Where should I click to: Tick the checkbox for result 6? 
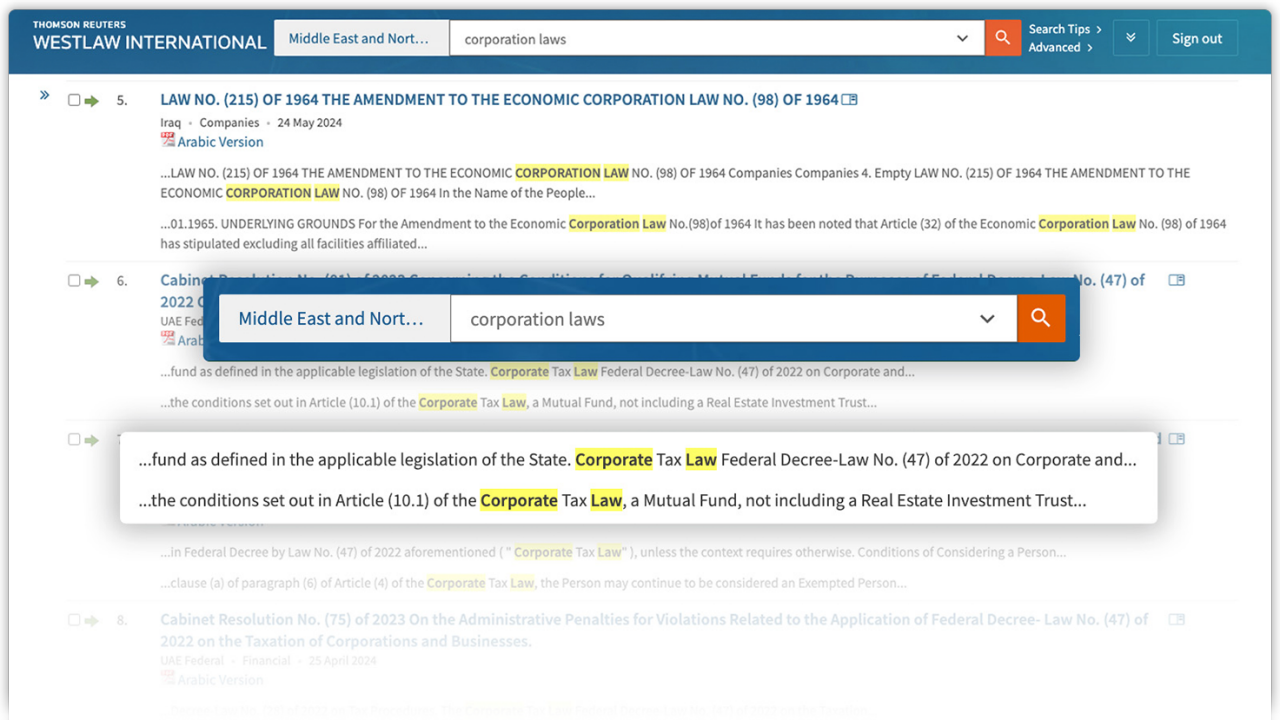click(74, 281)
